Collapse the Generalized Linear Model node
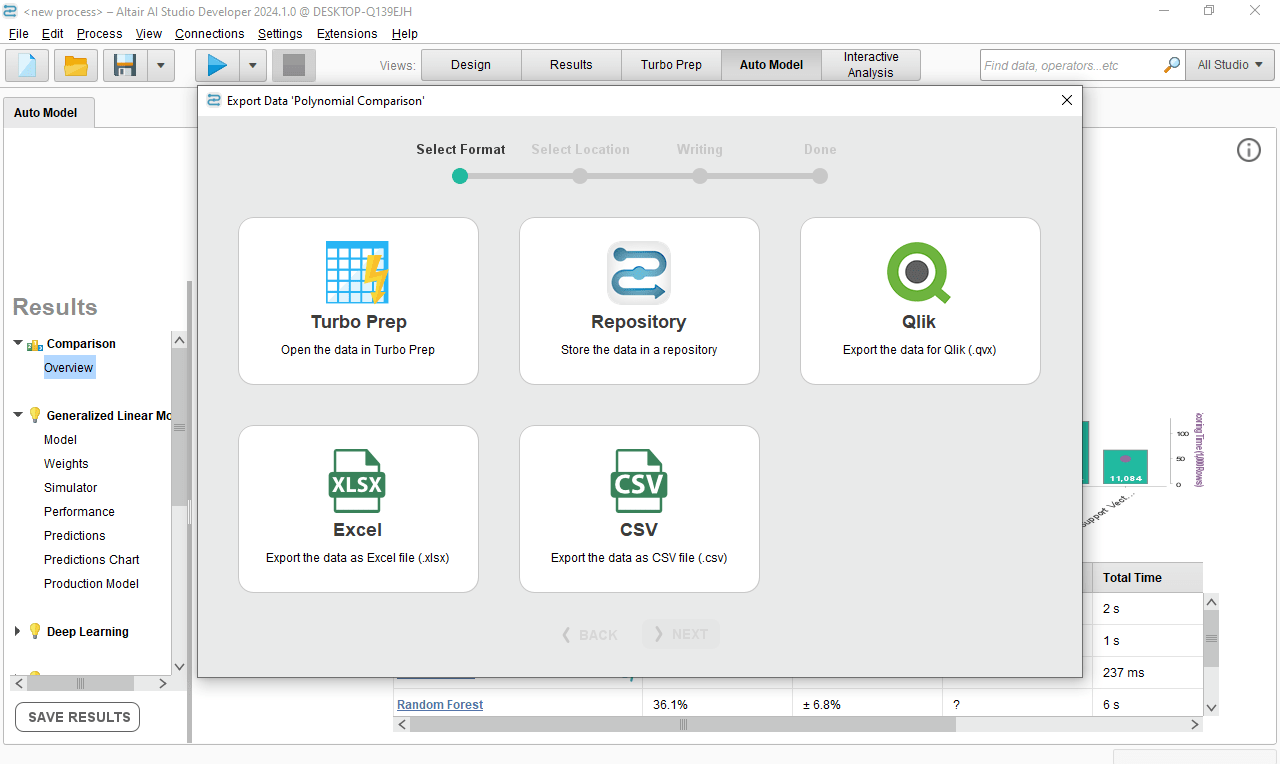The image size is (1280, 764). click(x=18, y=415)
